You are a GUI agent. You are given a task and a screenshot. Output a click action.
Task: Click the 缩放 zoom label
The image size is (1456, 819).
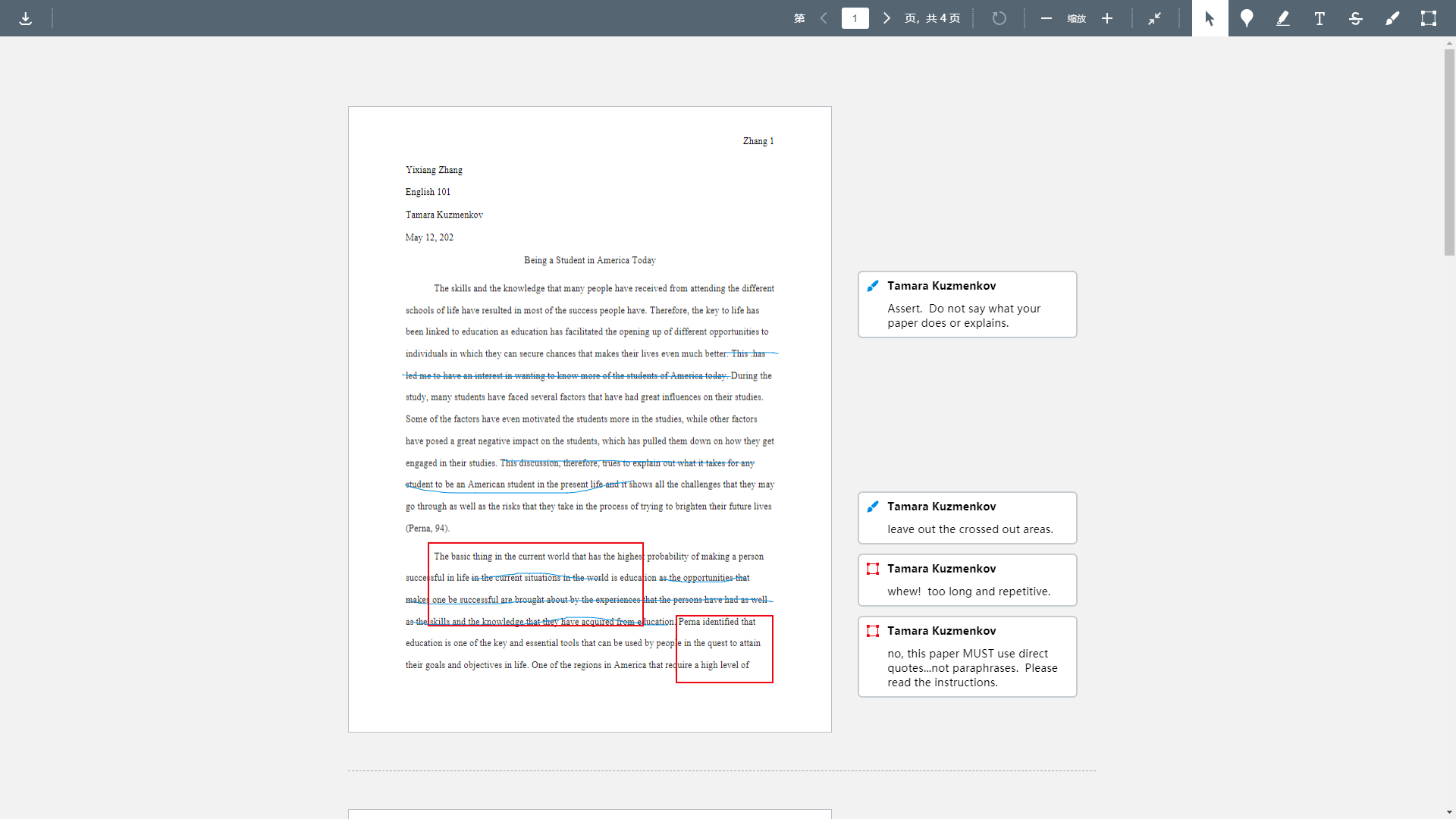pyautogui.click(x=1077, y=18)
